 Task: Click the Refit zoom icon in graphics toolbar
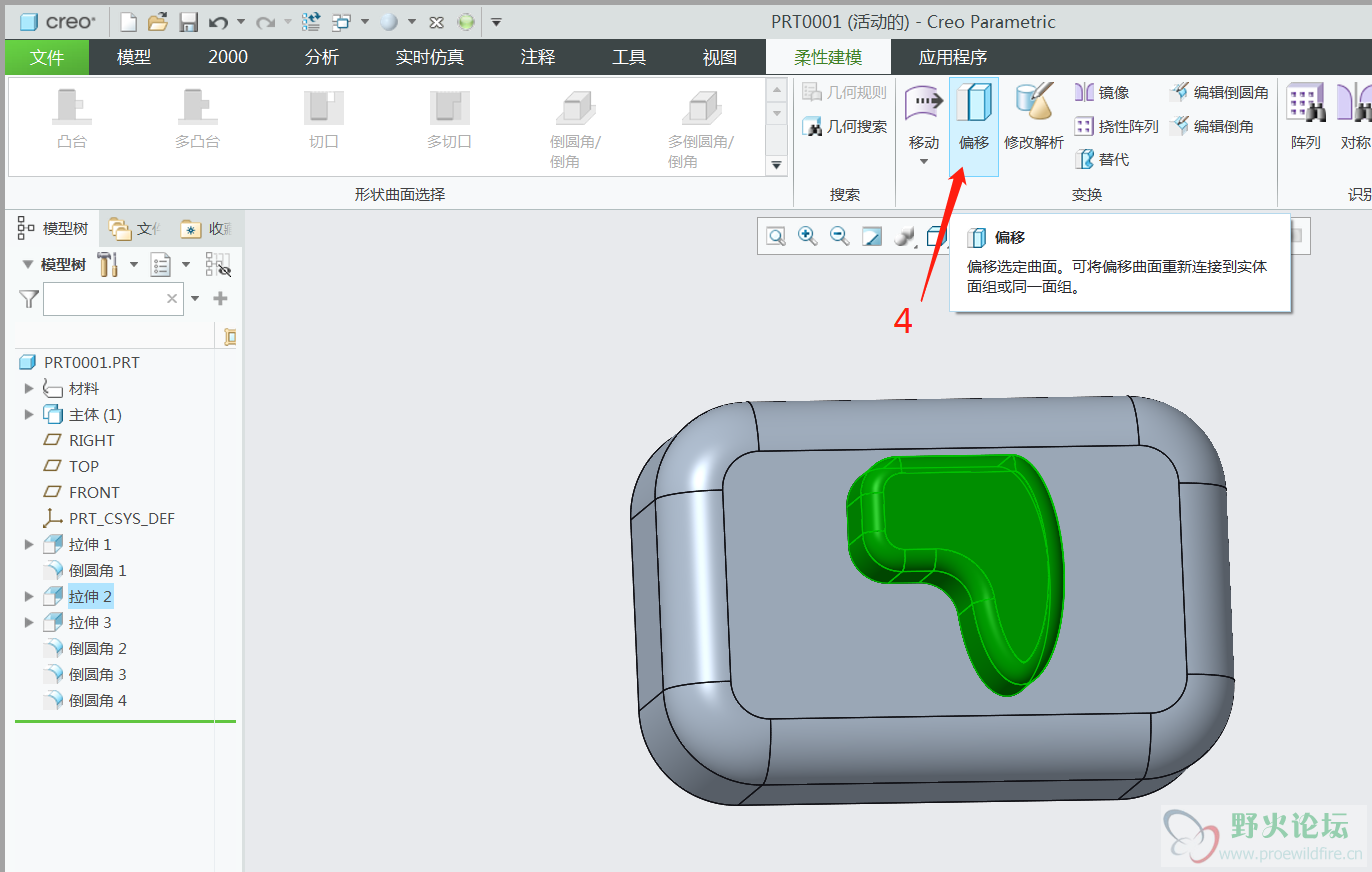coord(776,236)
